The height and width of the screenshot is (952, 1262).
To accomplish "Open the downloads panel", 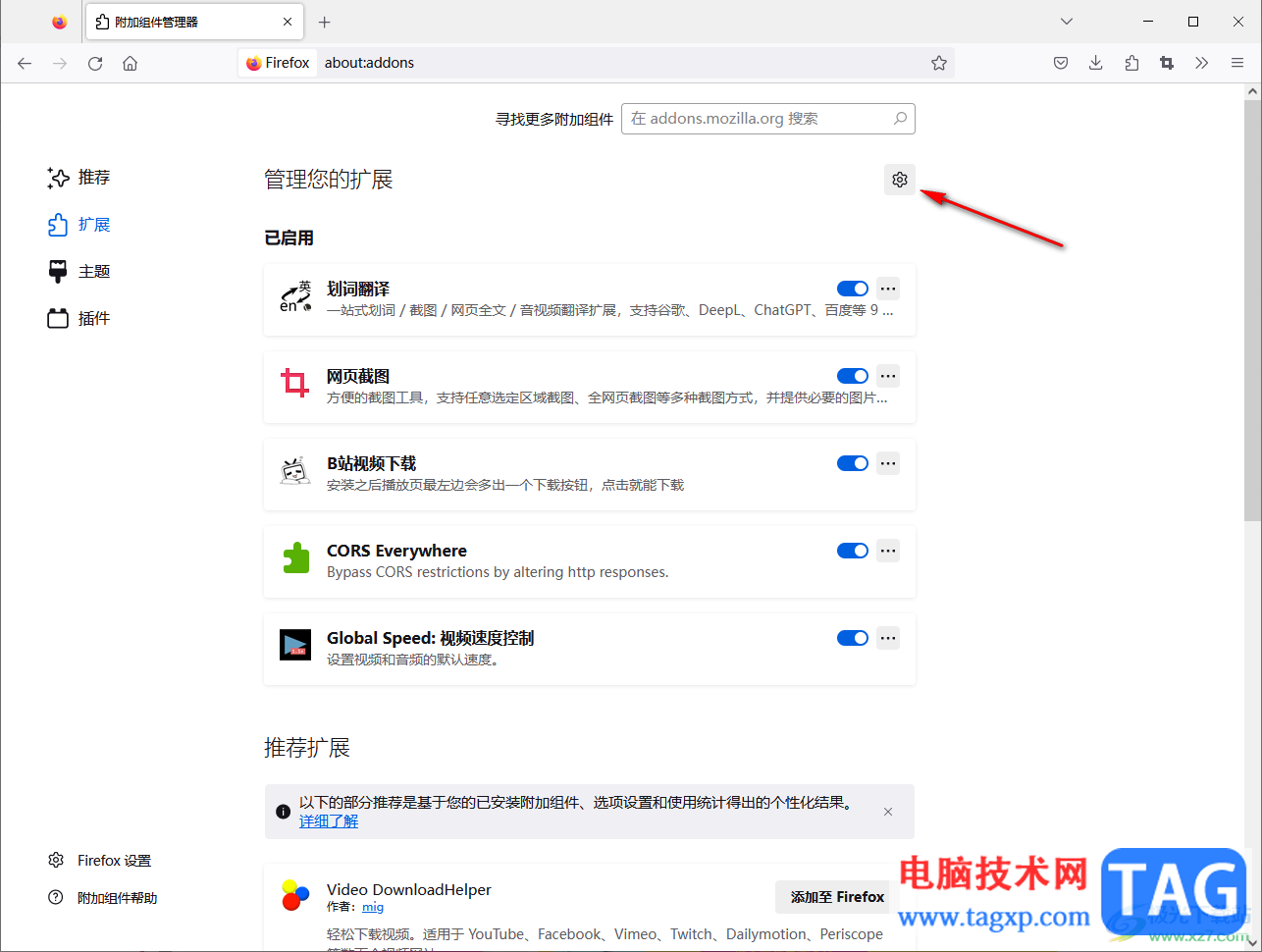I will tap(1096, 63).
